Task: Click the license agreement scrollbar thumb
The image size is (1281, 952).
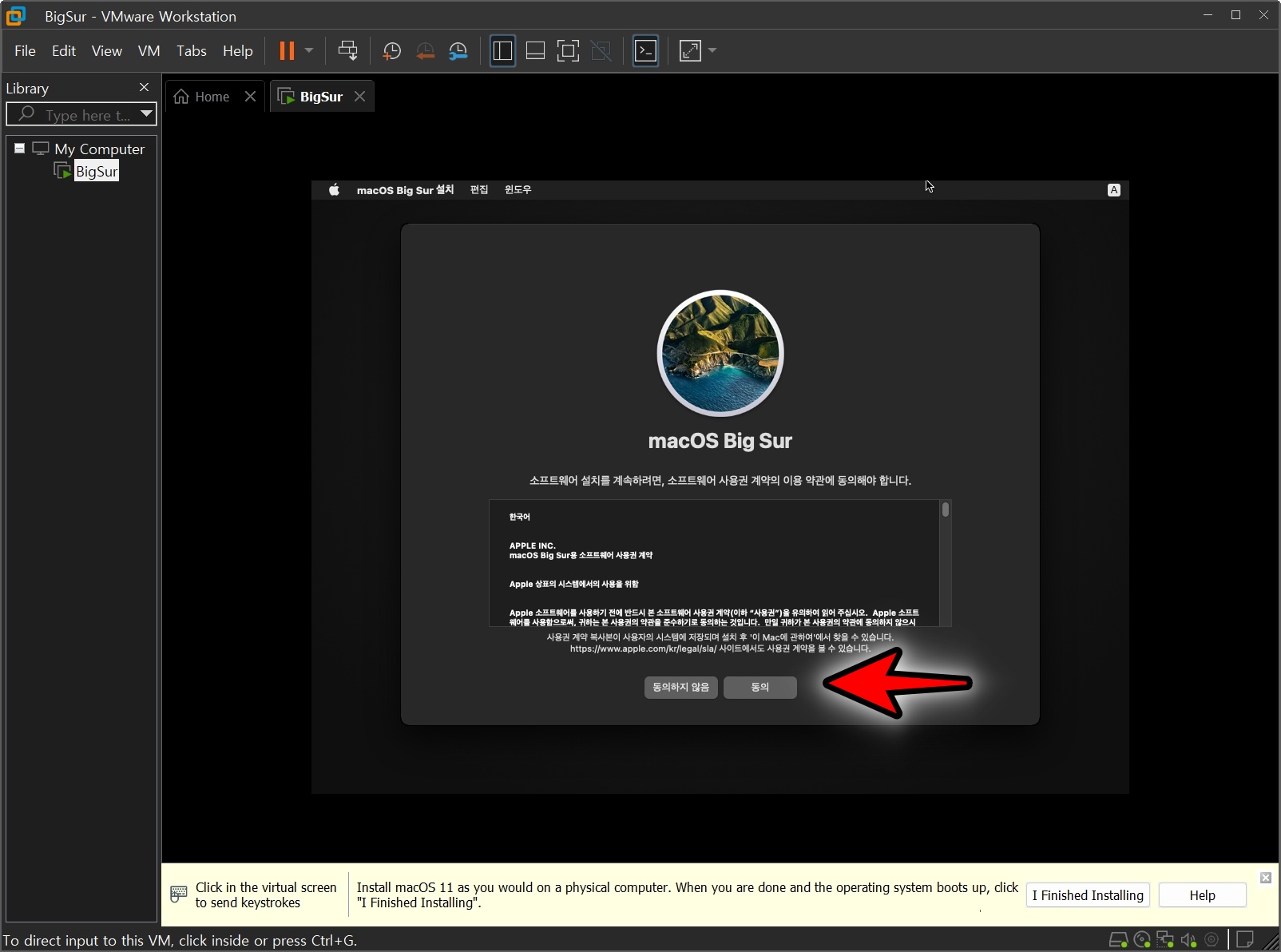Action: point(946,510)
